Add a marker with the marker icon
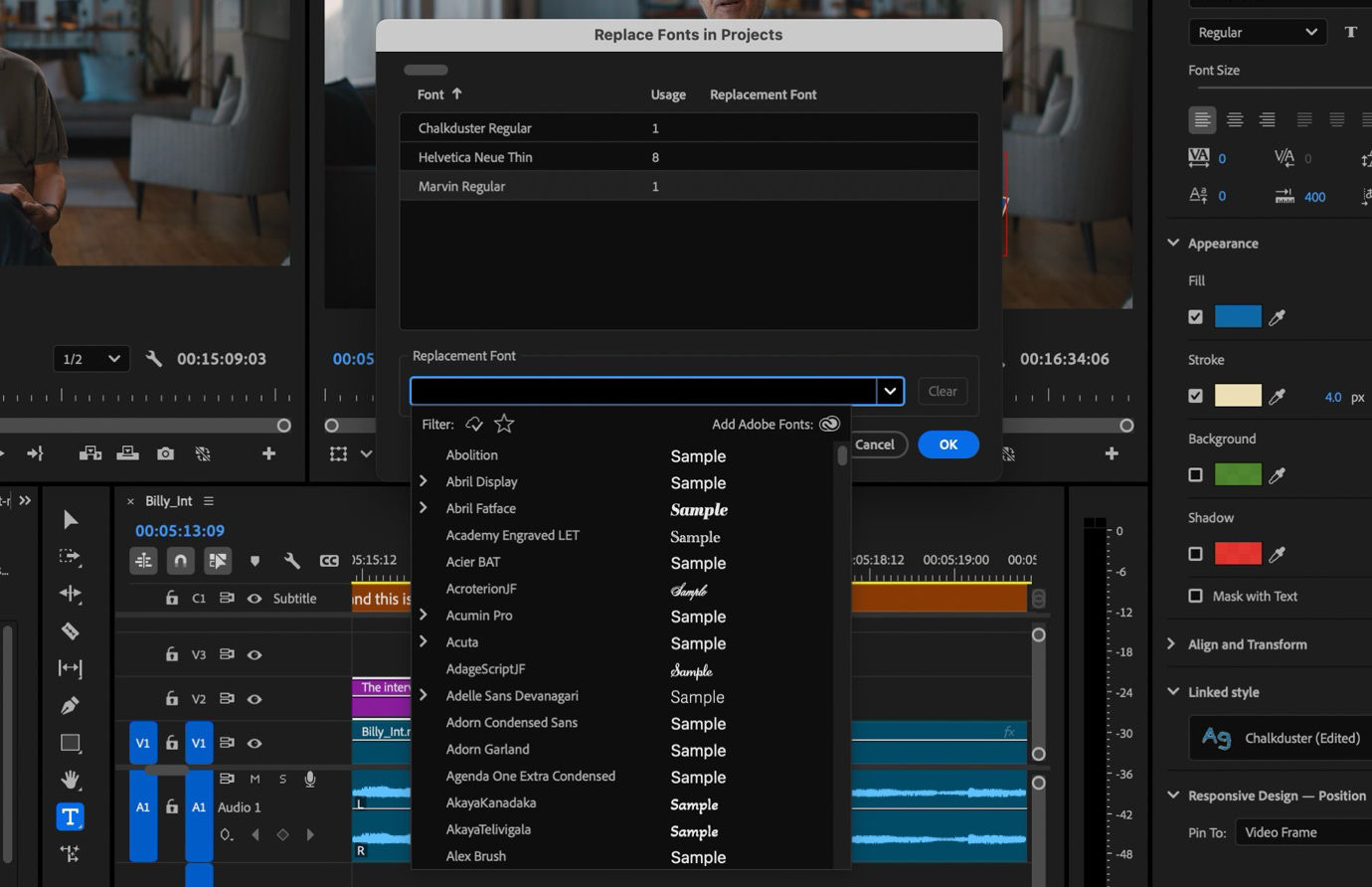Image resolution: width=1372 pixels, height=887 pixels. coord(255,561)
